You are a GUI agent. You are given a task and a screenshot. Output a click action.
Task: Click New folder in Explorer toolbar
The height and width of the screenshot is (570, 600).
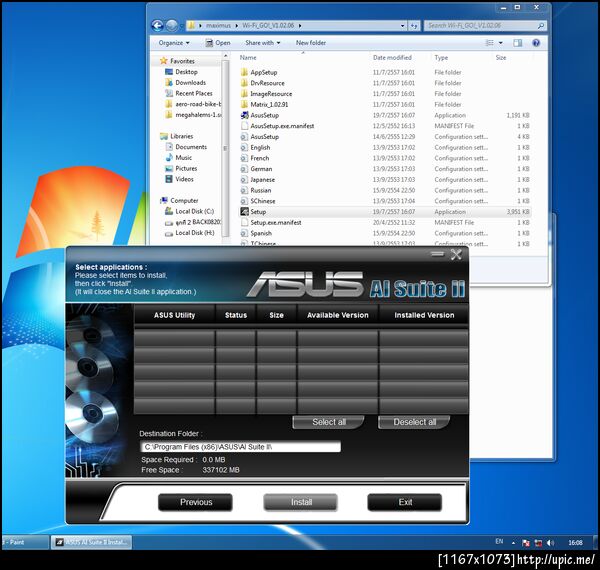311,43
